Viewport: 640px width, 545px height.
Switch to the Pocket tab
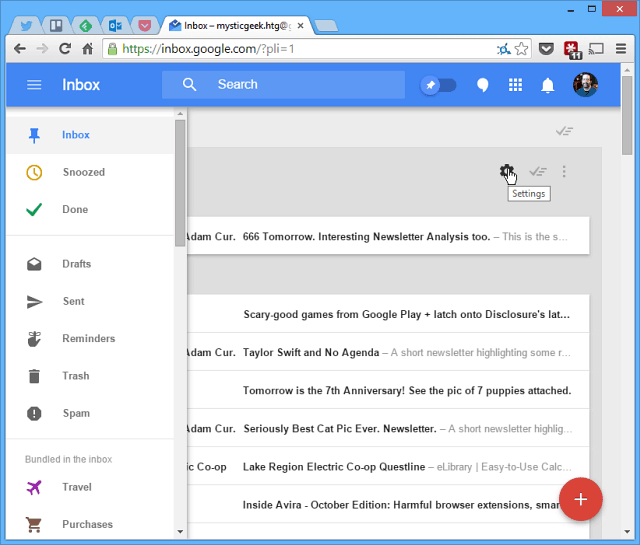(x=144, y=26)
